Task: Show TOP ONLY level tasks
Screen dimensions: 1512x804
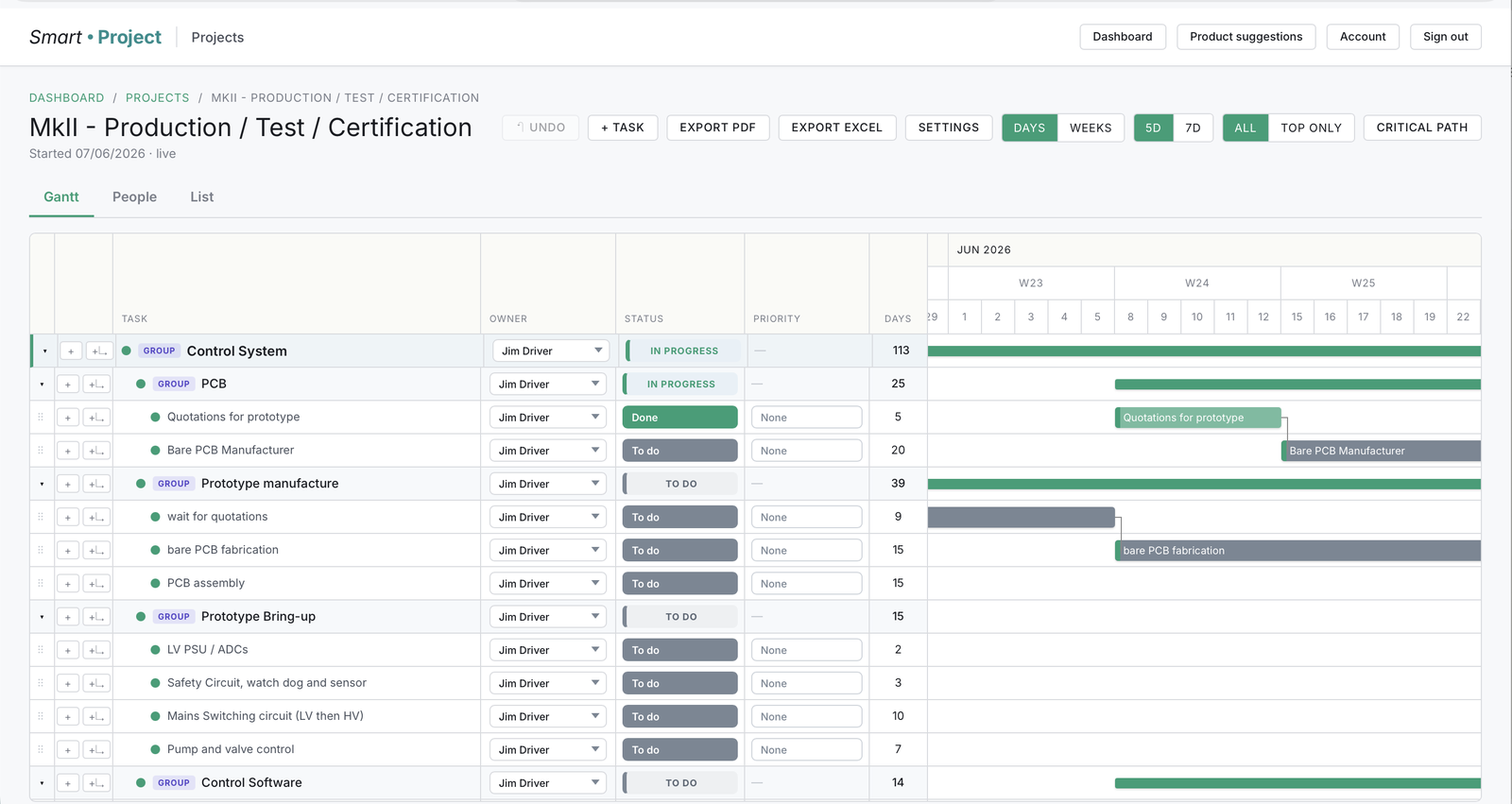Action: point(1311,128)
